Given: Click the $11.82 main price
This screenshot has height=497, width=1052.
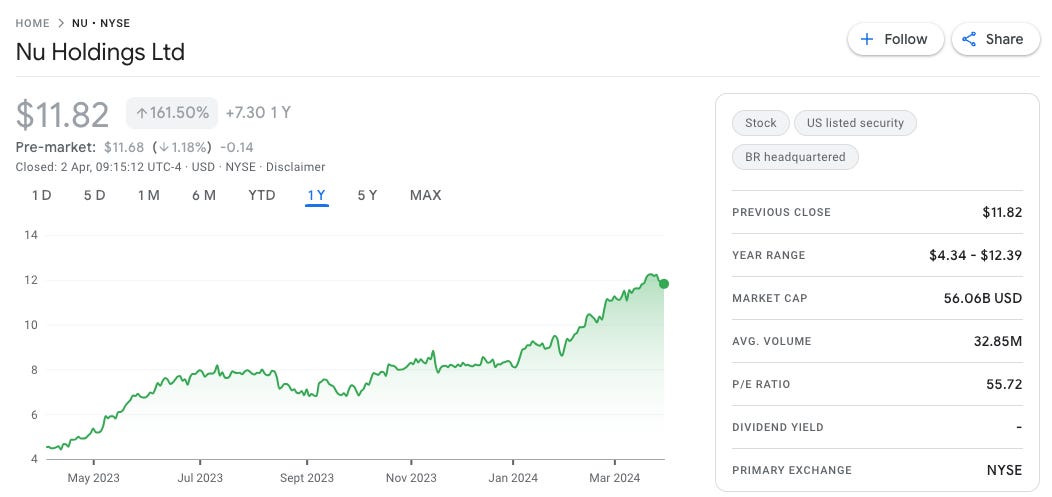Looking at the screenshot, I should pyautogui.click(x=62, y=115).
